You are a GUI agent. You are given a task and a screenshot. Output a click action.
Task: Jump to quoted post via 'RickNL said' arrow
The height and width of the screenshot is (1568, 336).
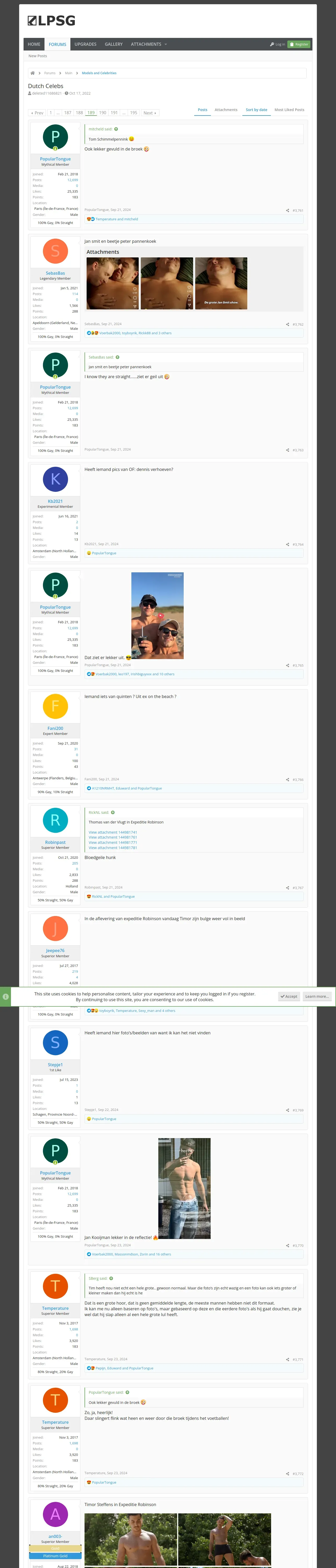tap(113, 812)
